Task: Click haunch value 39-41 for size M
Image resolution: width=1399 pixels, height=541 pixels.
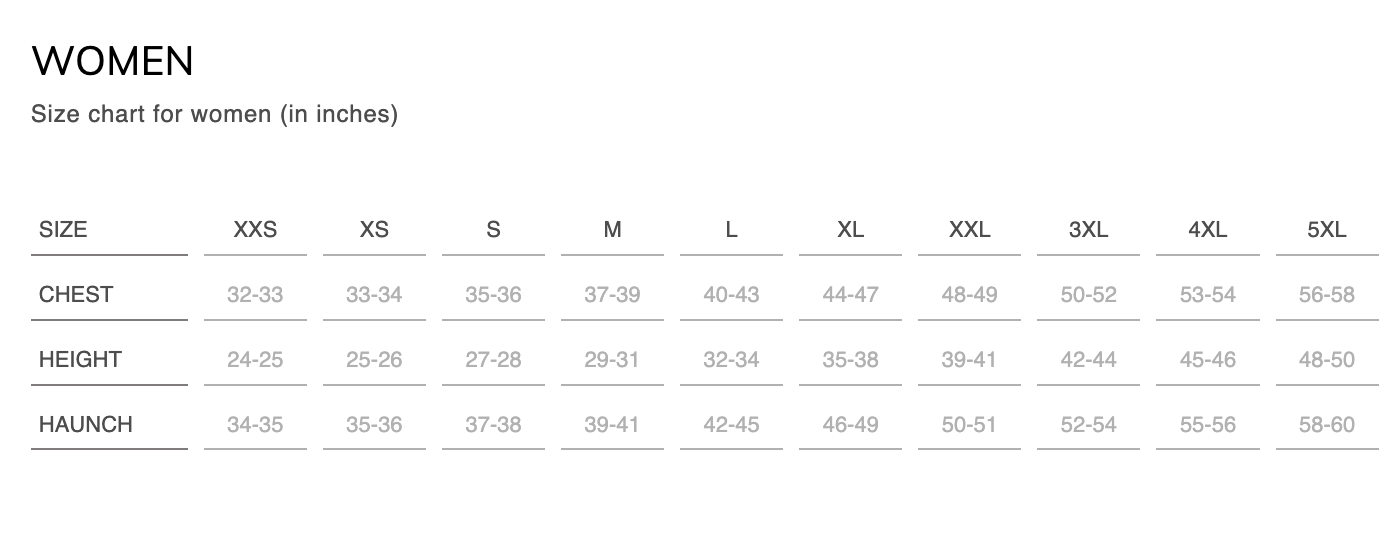Action: click(x=612, y=425)
